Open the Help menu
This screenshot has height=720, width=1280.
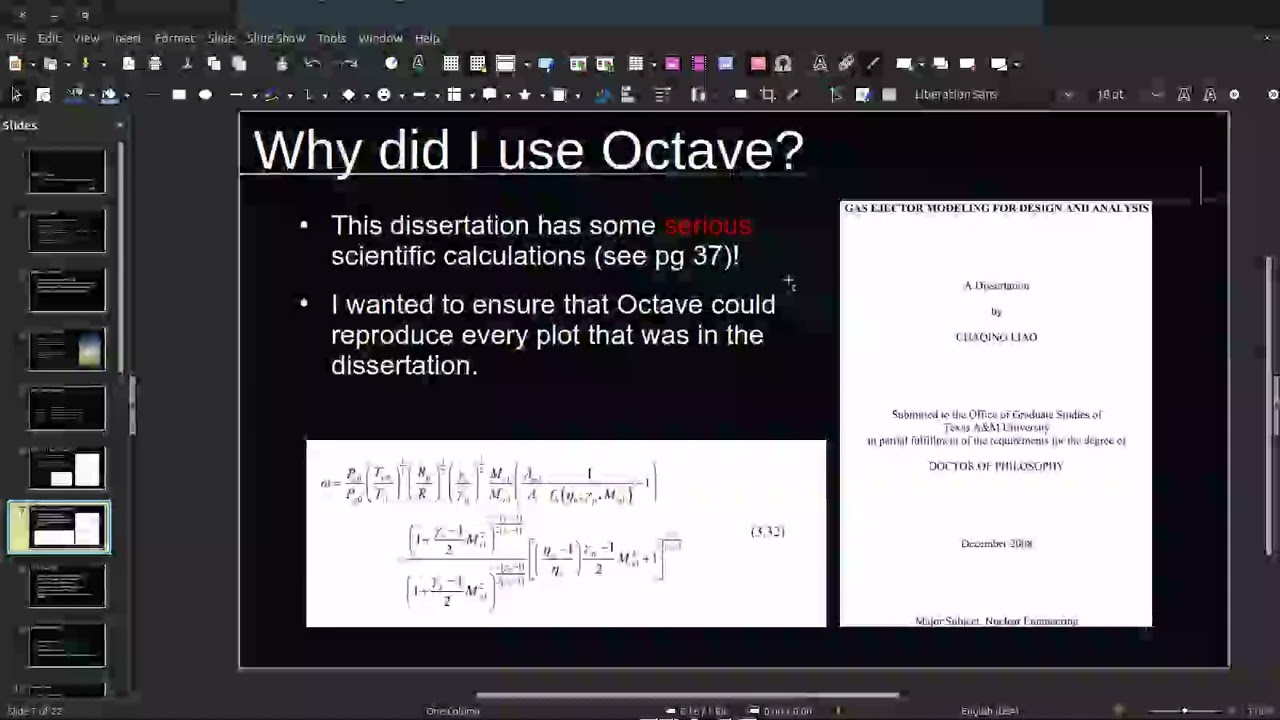click(x=427, y=38)
